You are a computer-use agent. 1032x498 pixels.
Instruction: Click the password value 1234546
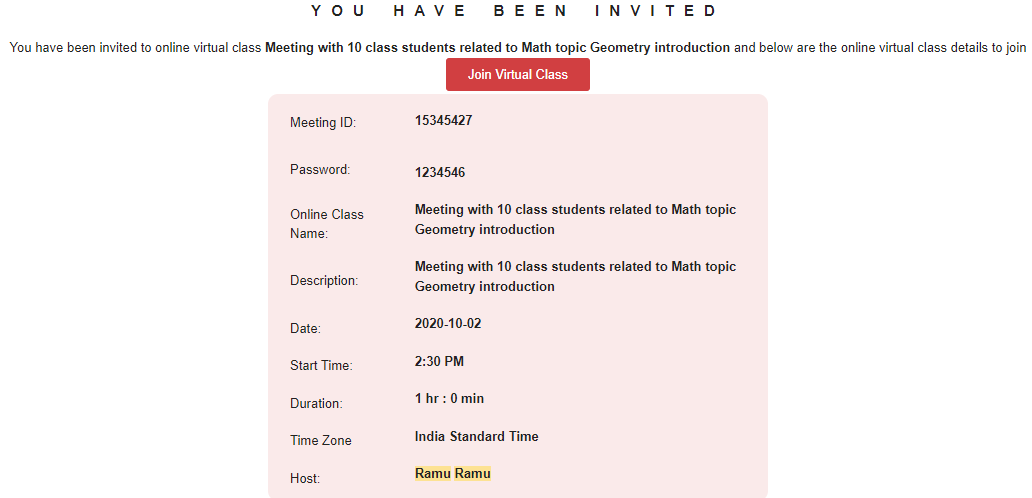440,173
